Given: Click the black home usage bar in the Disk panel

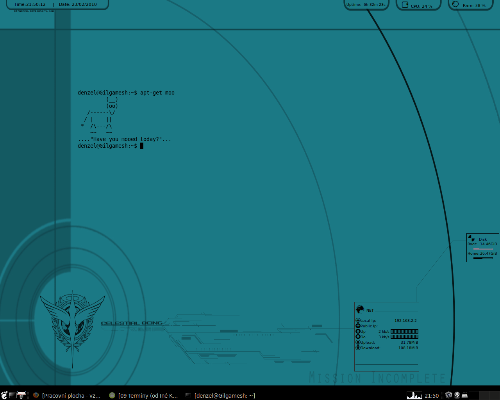Looking at the screenshot, I should click(483, 258).
